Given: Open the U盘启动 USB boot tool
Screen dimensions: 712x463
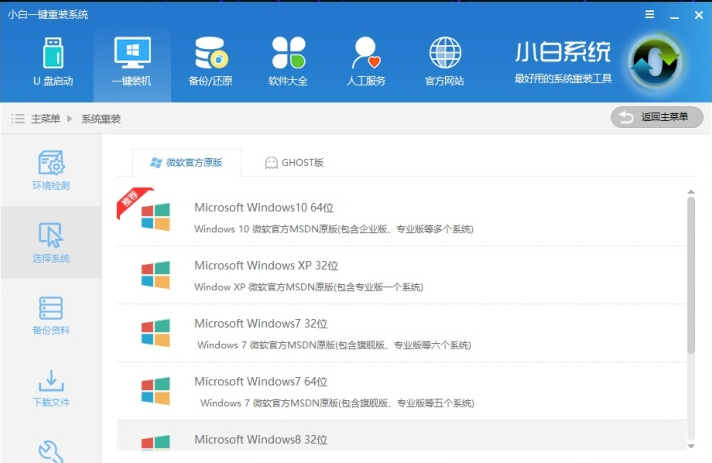Looking at the screenshot, I should click(x=53, y=62).
